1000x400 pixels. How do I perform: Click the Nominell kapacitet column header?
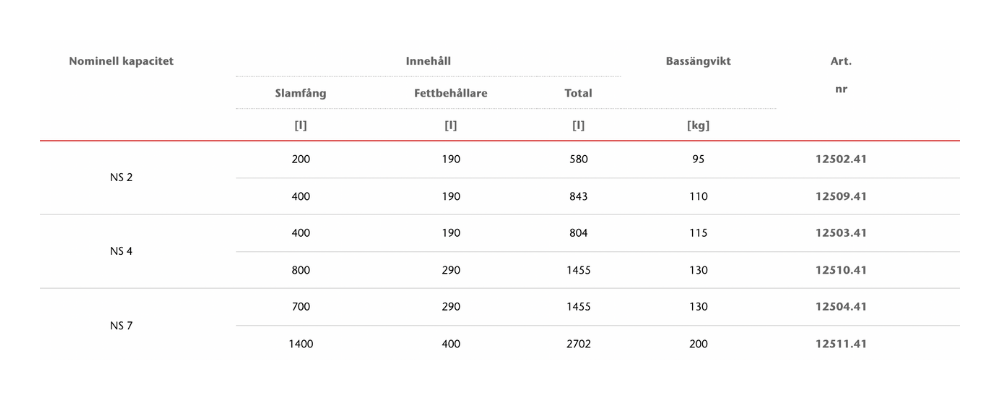(x=121, y=62)
